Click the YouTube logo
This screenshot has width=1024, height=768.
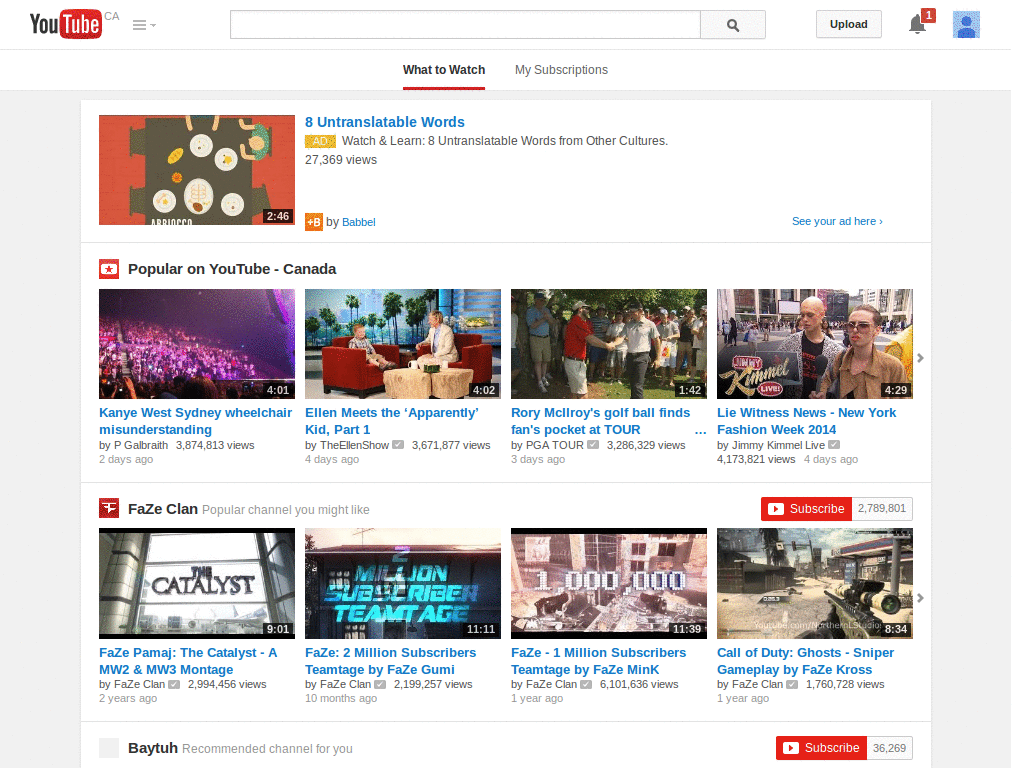pos(66,24)
